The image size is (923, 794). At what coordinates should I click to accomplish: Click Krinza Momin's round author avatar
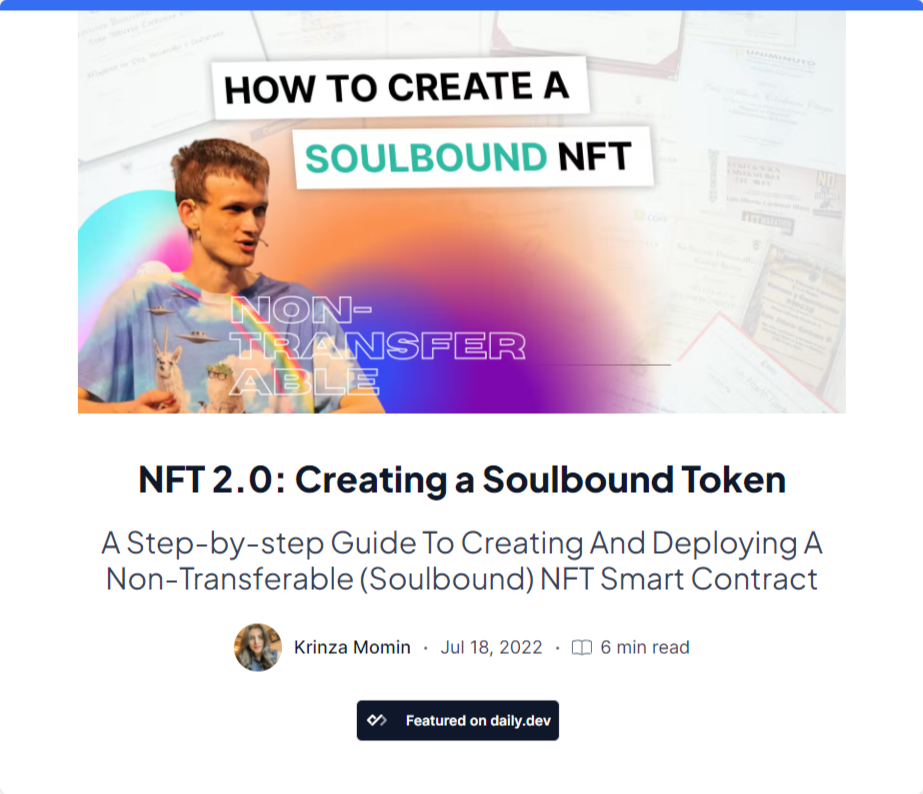pos(258,647)
